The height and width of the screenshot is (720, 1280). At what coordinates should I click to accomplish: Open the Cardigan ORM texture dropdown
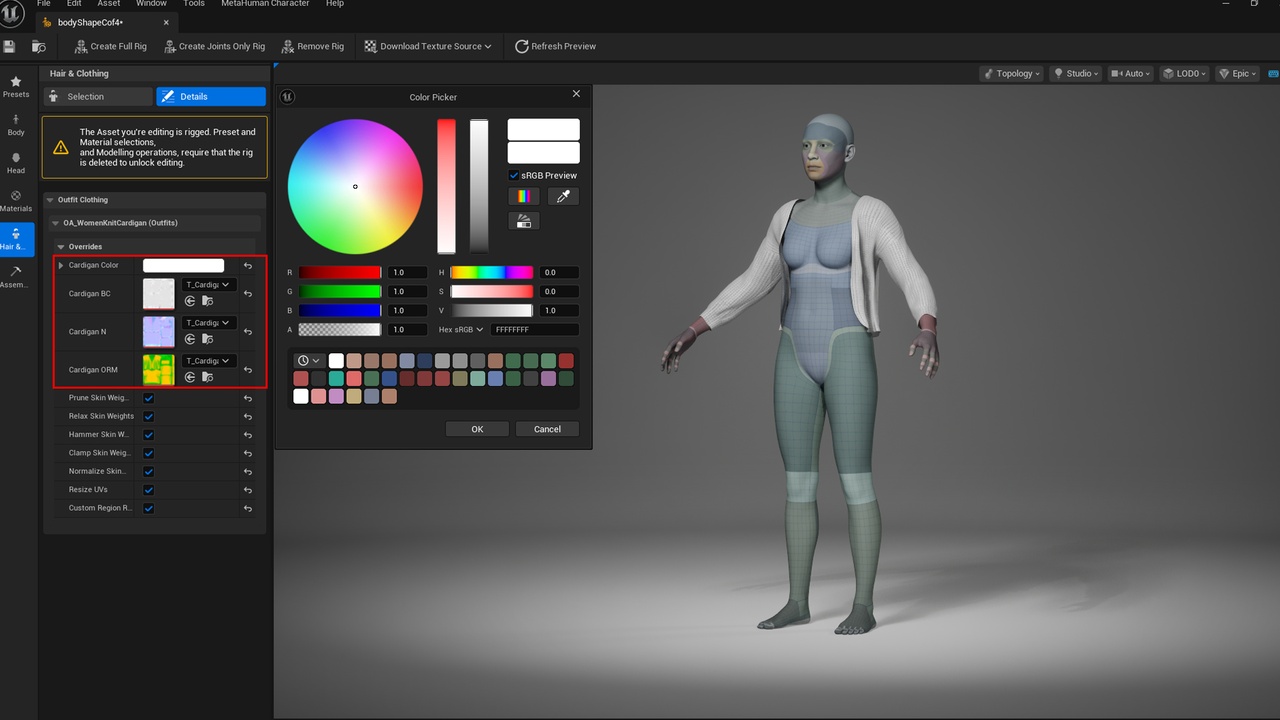(x=208, y=361)
